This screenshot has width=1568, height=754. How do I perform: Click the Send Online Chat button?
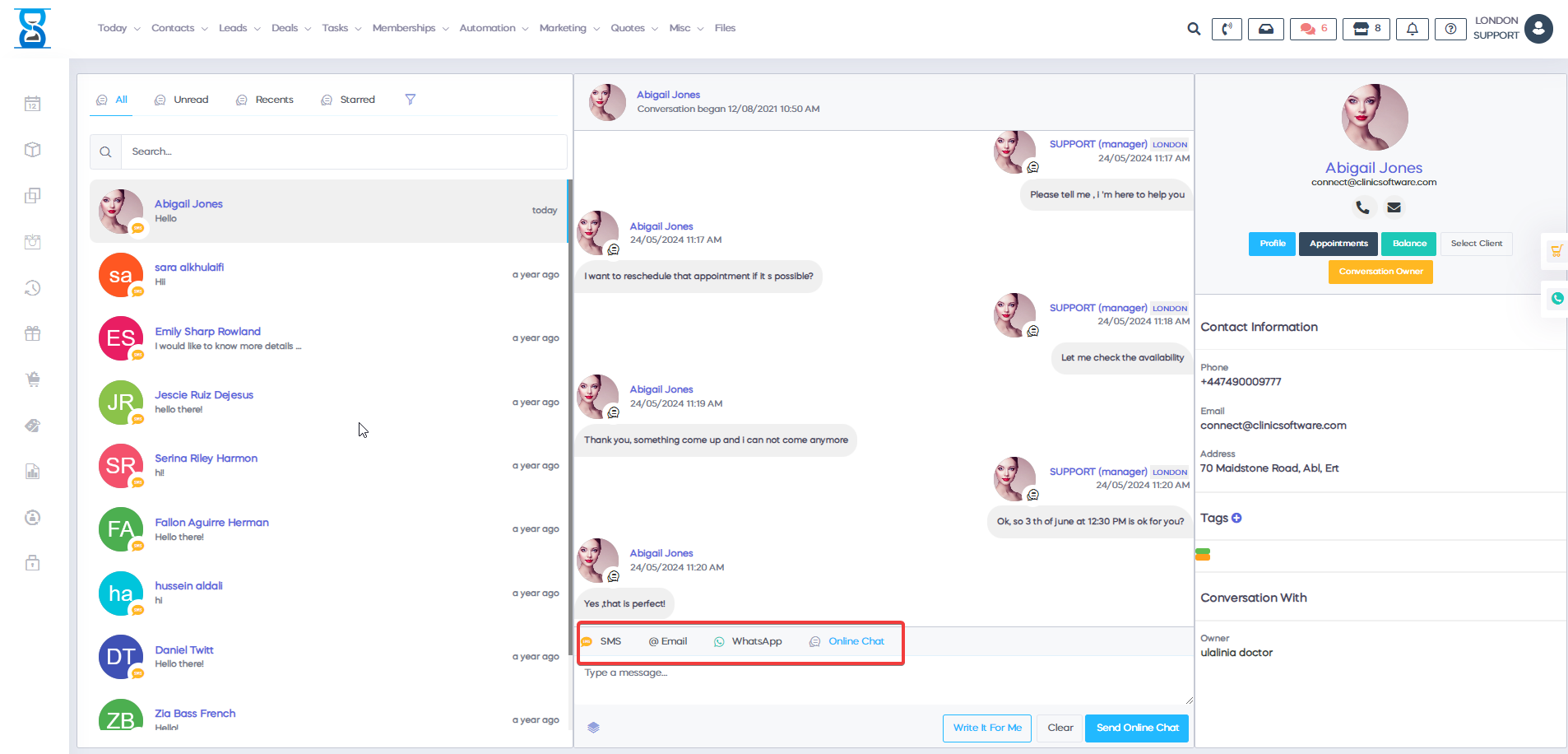coord(1136,728)
